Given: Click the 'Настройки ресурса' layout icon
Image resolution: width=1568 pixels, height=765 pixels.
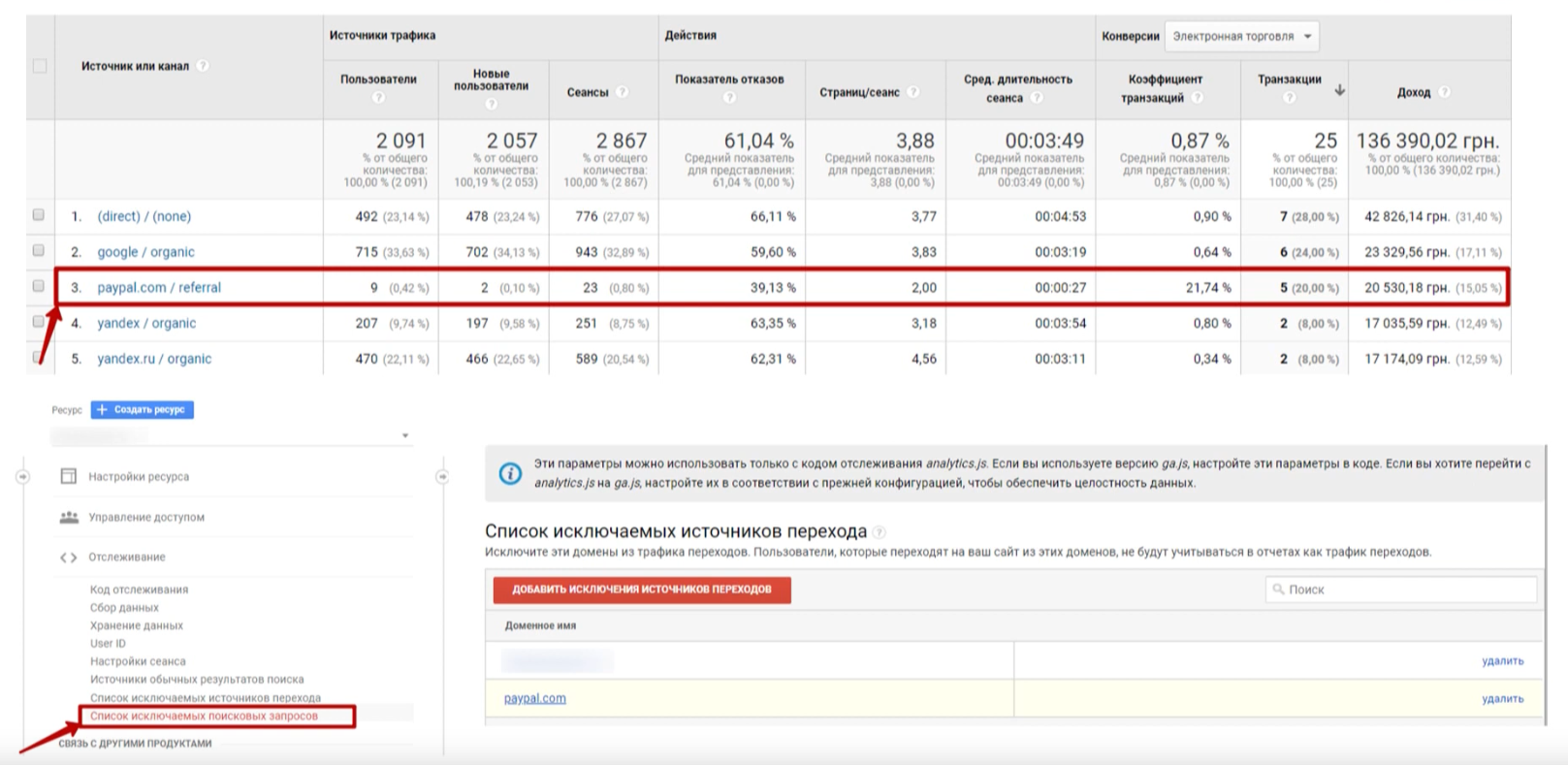Looking at the screenshot, I should pyautogui.click(x=69, y=476).
